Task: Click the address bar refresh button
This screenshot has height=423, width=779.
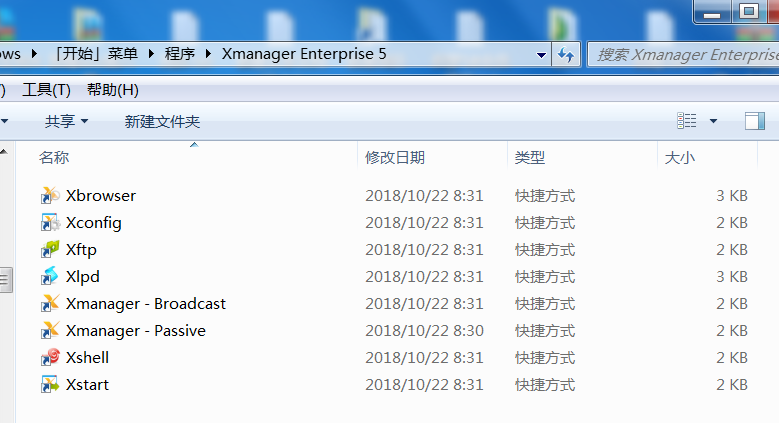Action: point(566,54)
